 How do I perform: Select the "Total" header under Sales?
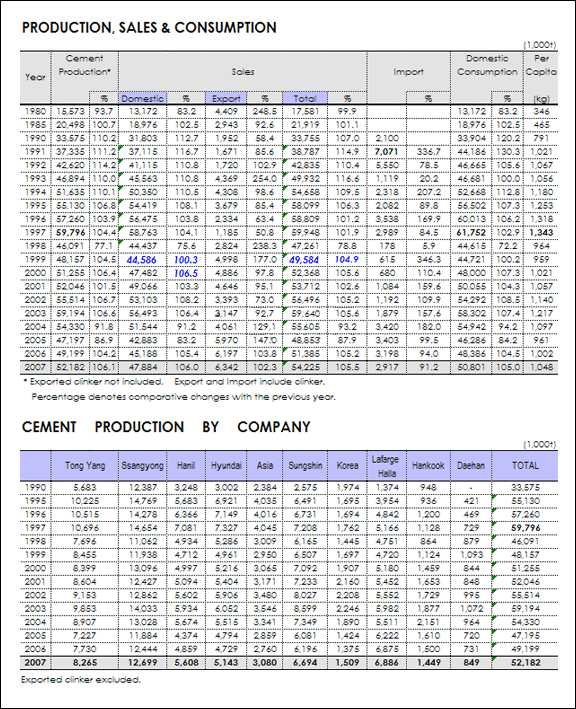[x=305, y=98]
